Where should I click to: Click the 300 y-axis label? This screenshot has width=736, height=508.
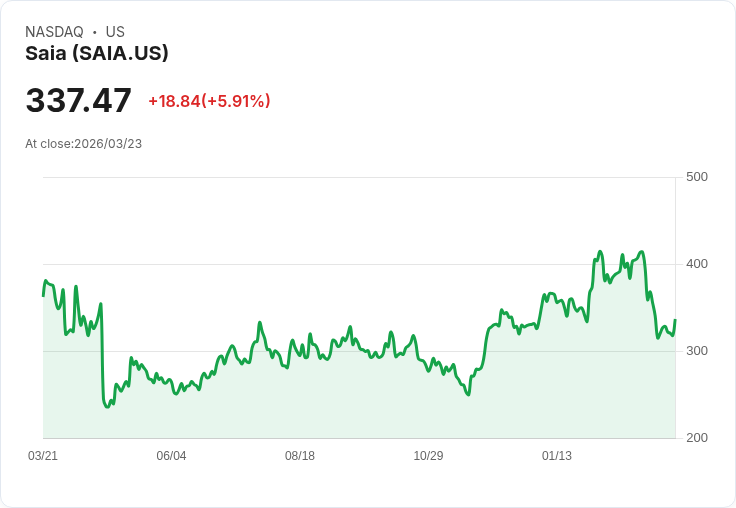(696, 351)
